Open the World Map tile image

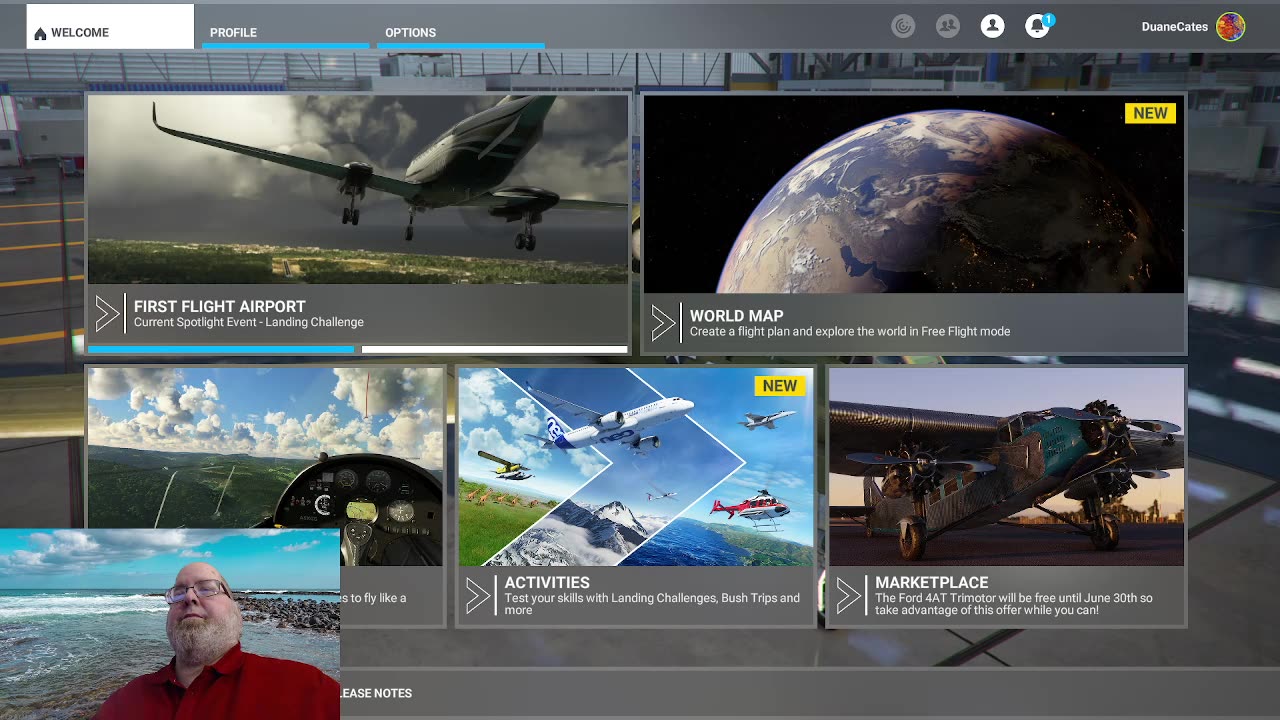tap(913, 194)
